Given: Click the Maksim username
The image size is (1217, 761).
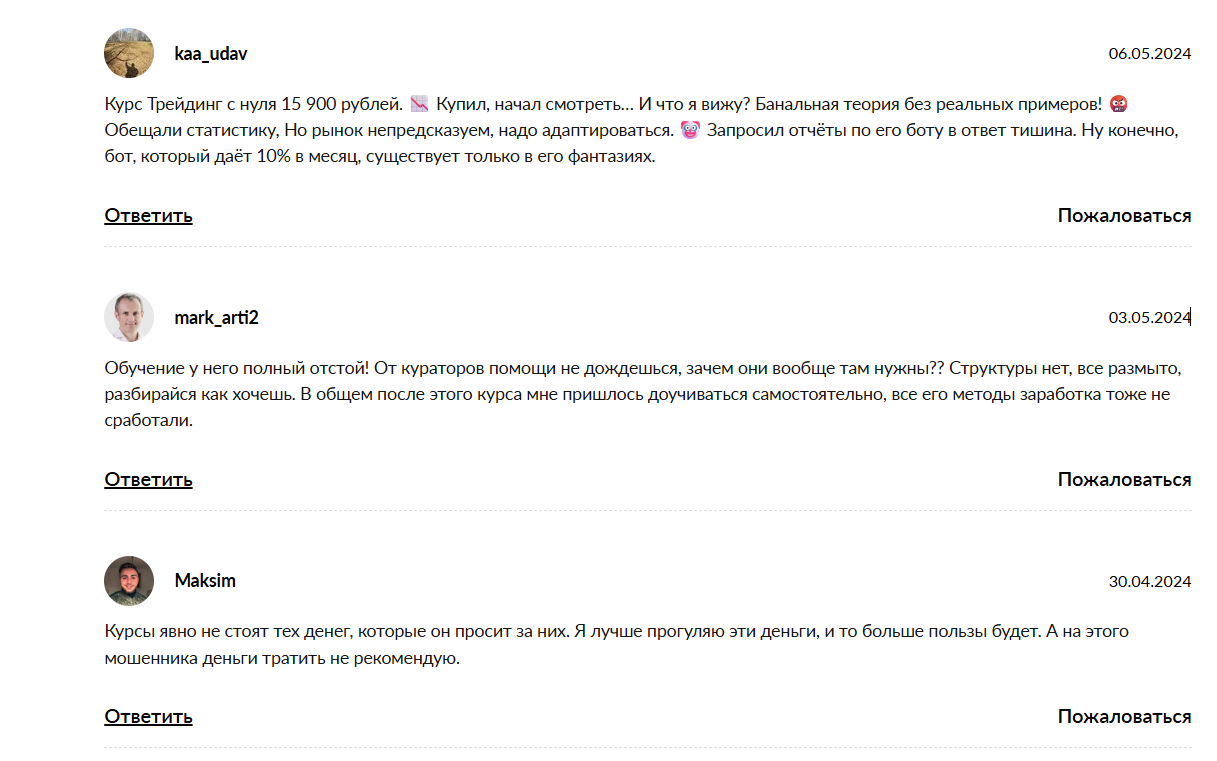Looking at the screenshot, I should tap(205, 581).
